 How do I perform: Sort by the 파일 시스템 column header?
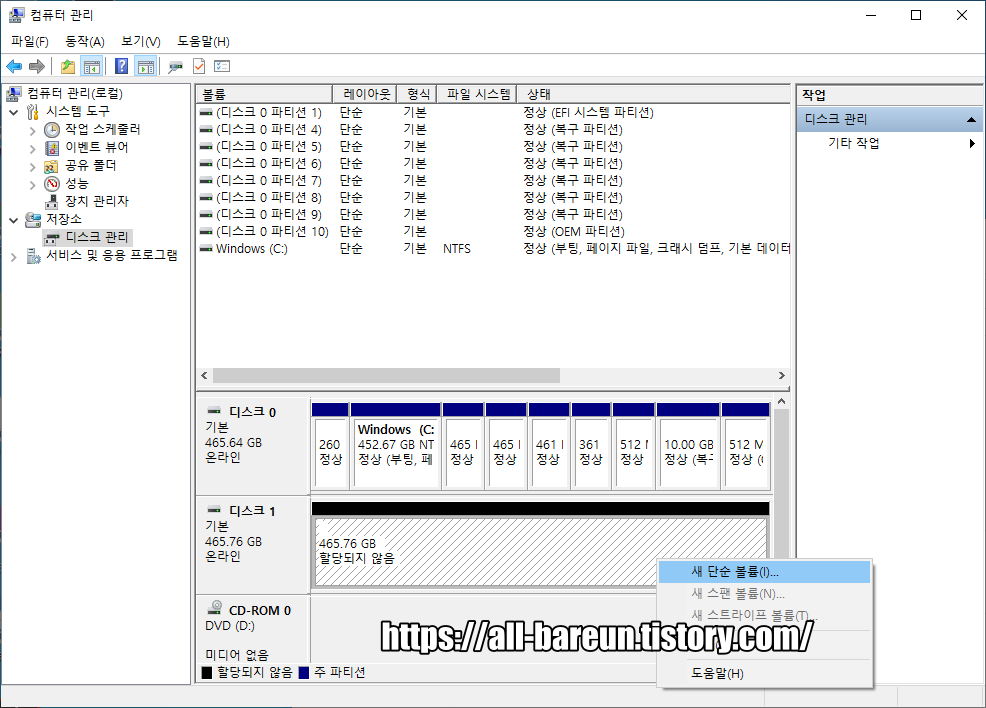[477, 94]
